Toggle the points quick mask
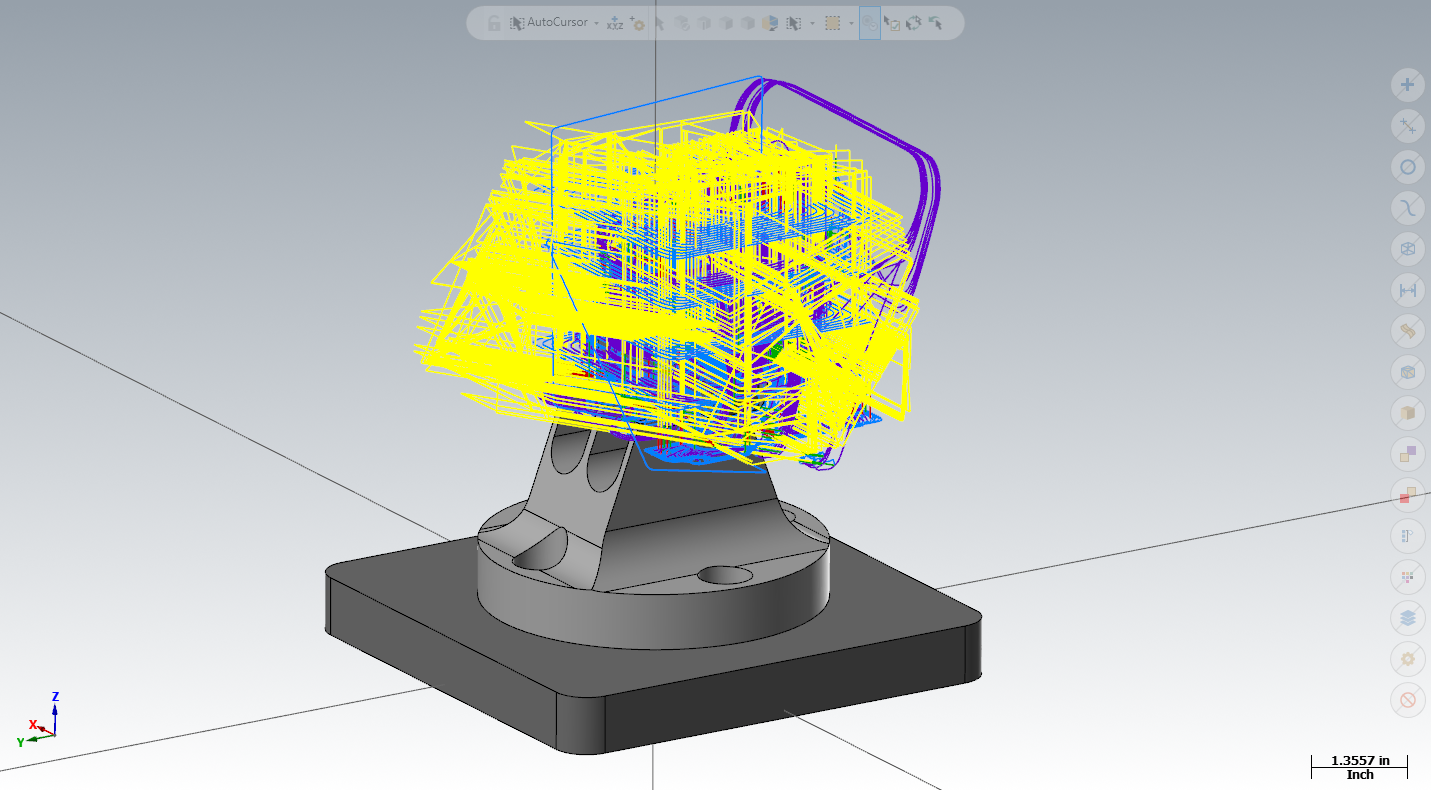This screenshot has width=1431, height=790. (x=1408, y=85)
